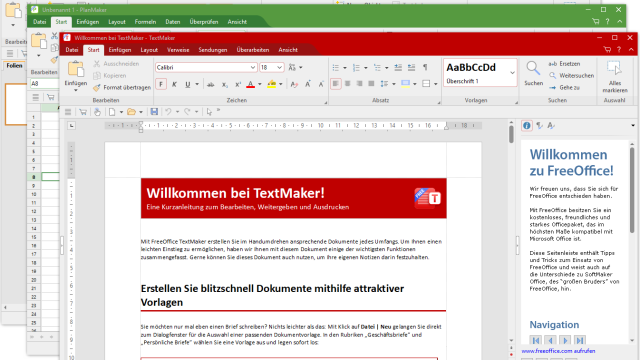The width and height of the screenshot is (640, 360).
Task: Click the increase indent icon in Absatz group
Action: (411, 67)
